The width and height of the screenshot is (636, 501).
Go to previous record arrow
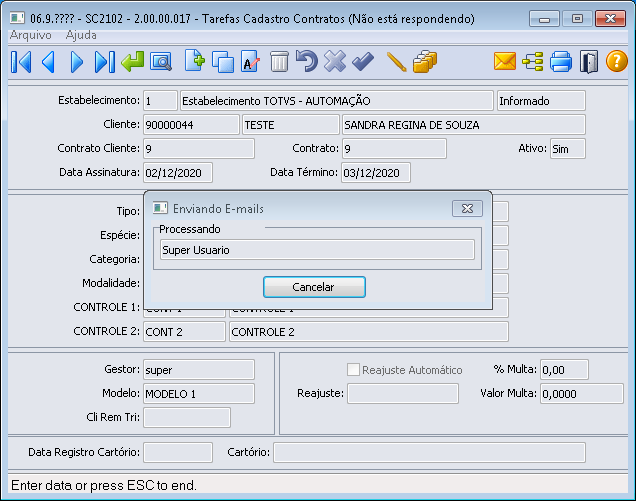pyautogui.click(x=49, y=62)
